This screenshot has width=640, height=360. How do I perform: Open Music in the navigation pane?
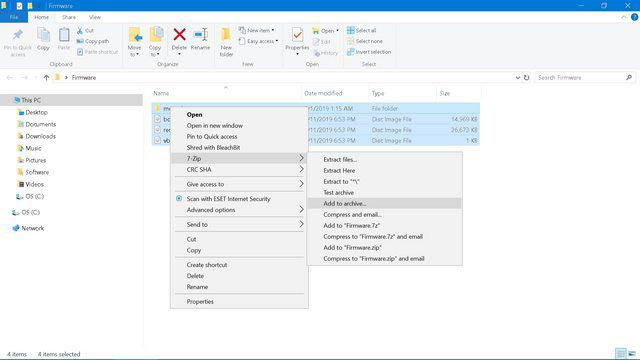point(33,148)
